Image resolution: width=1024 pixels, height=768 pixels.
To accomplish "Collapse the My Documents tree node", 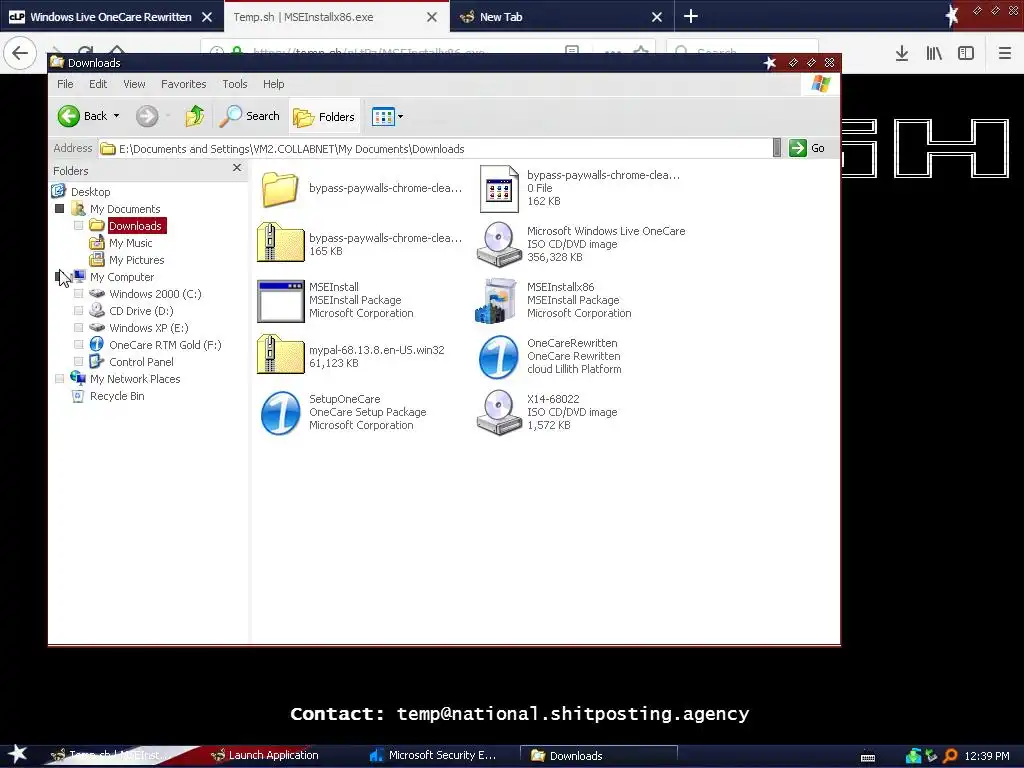I will tap(59, 209).
